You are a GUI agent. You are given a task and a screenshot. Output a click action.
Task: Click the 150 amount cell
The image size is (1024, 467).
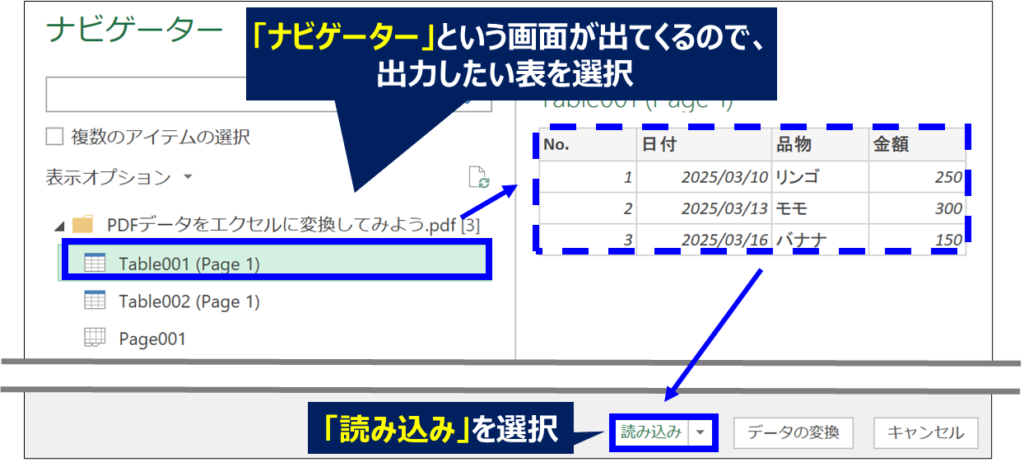point(917,240)
